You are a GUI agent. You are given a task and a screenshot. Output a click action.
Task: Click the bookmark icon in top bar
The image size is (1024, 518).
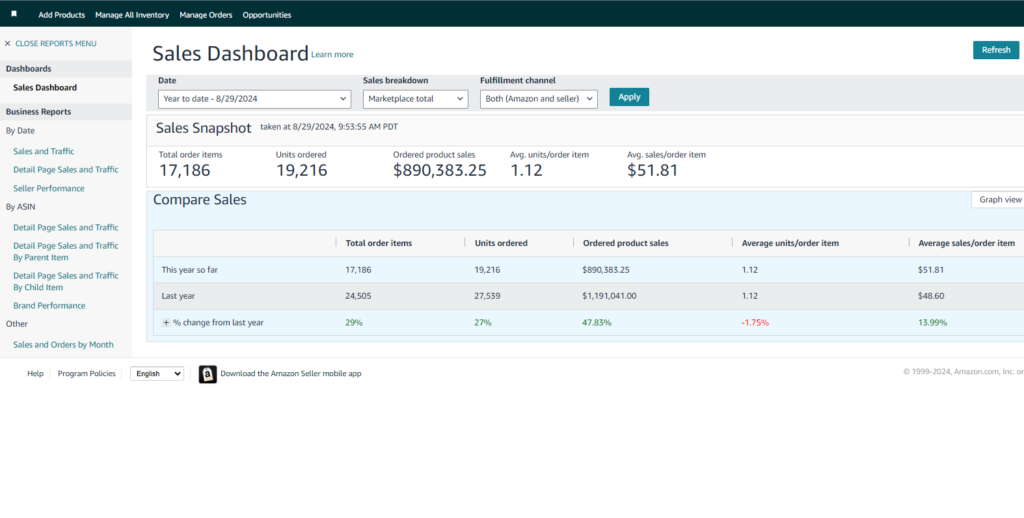pos(14,14)
